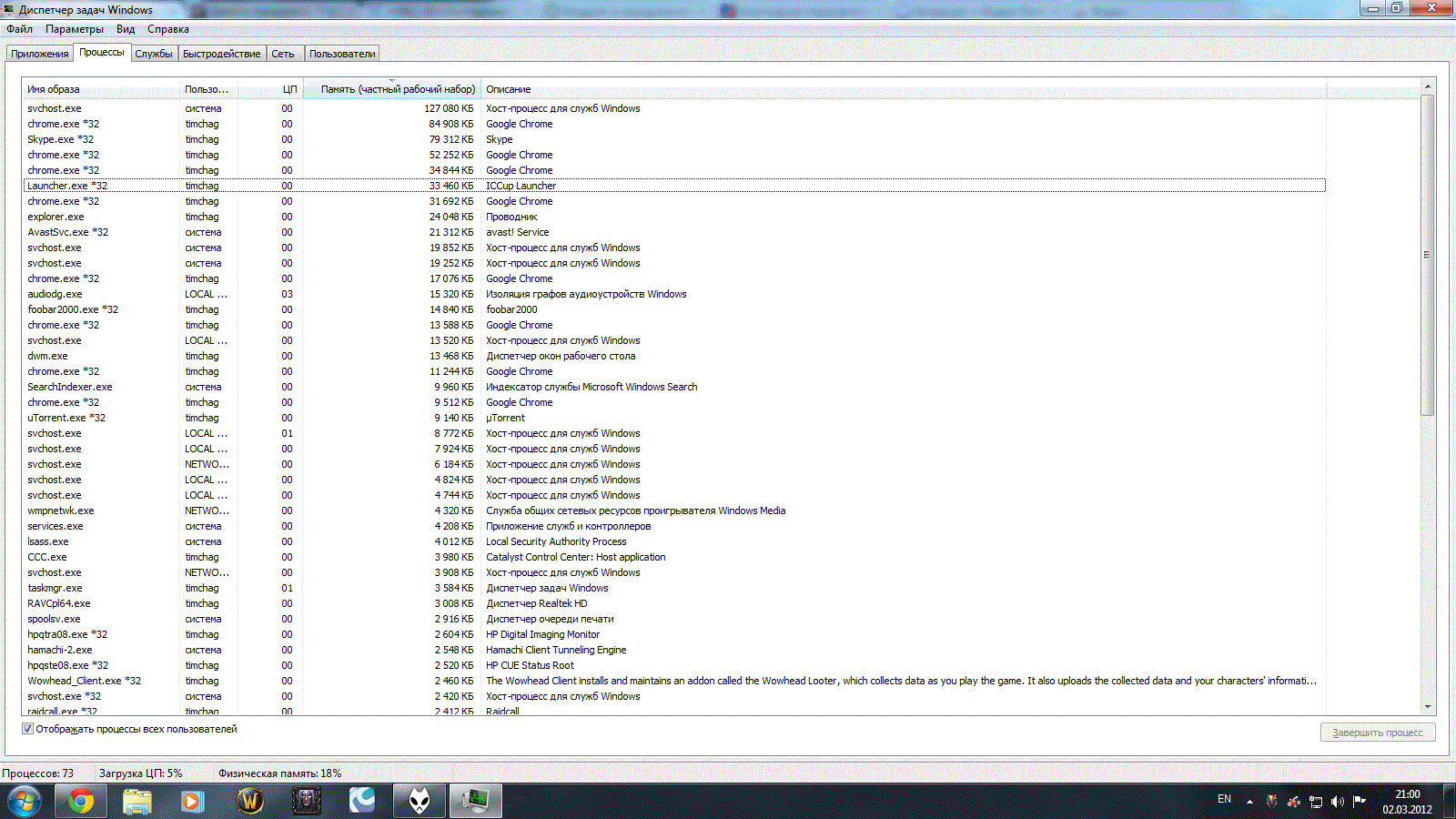This screenshot has width=1456, height=819.
Task: Select the taskmgr.exe process
Action: point(674,588)
